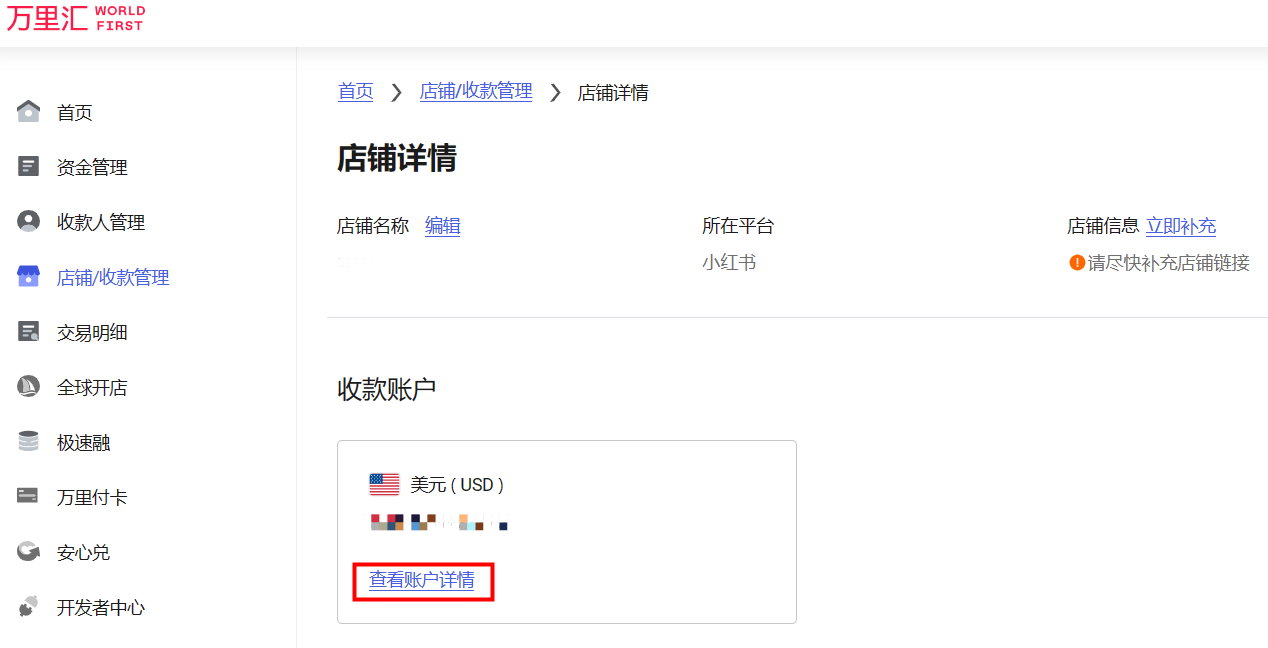Click the 全球开店 globe icon
1268x648 pixels.
click(x=29, y=386)
